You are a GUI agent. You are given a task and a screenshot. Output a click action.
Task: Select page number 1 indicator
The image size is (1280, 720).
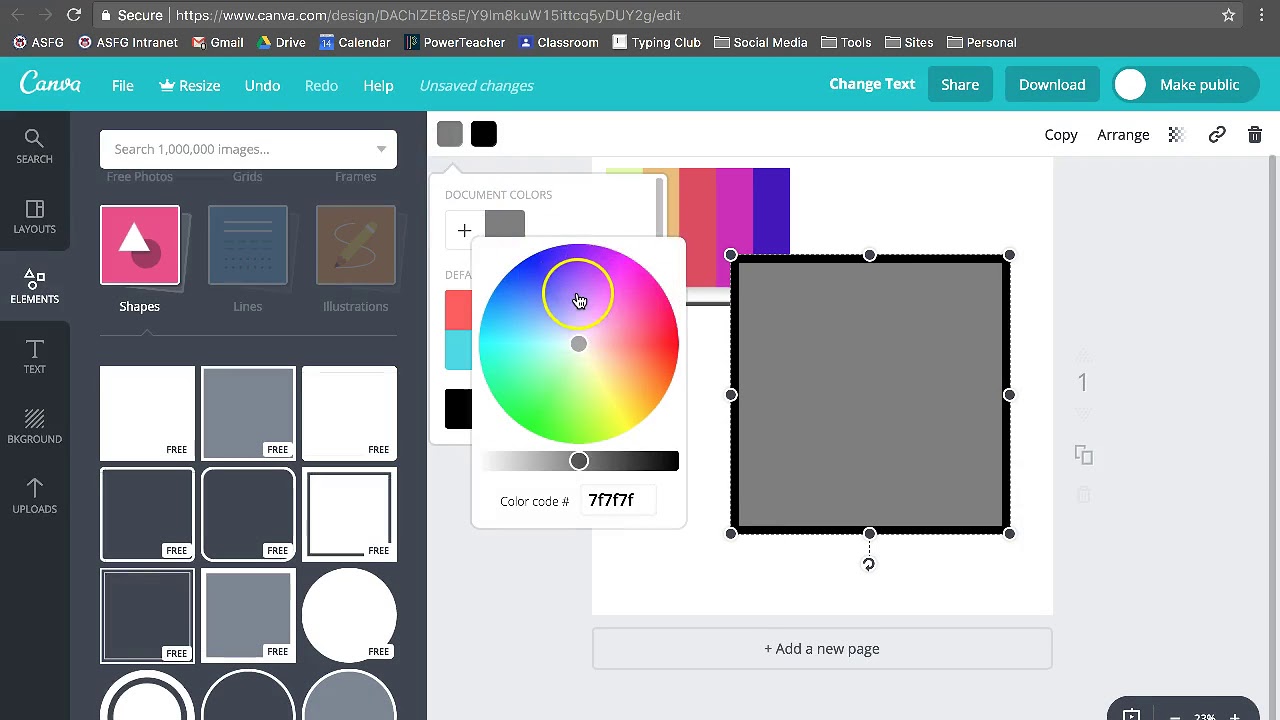1082,382
